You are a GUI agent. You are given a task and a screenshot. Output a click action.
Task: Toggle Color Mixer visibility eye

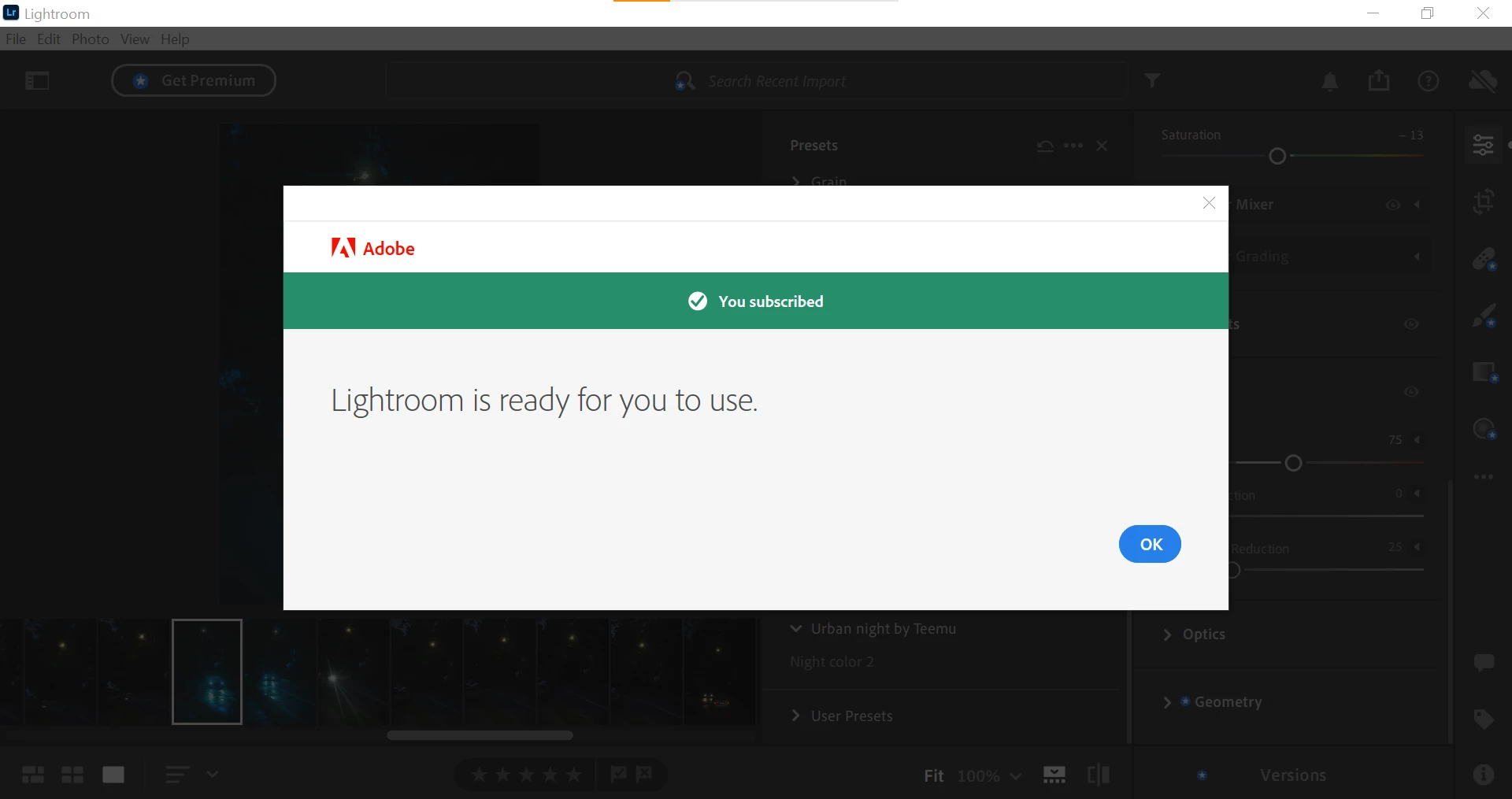click(x=1393, y=205)
